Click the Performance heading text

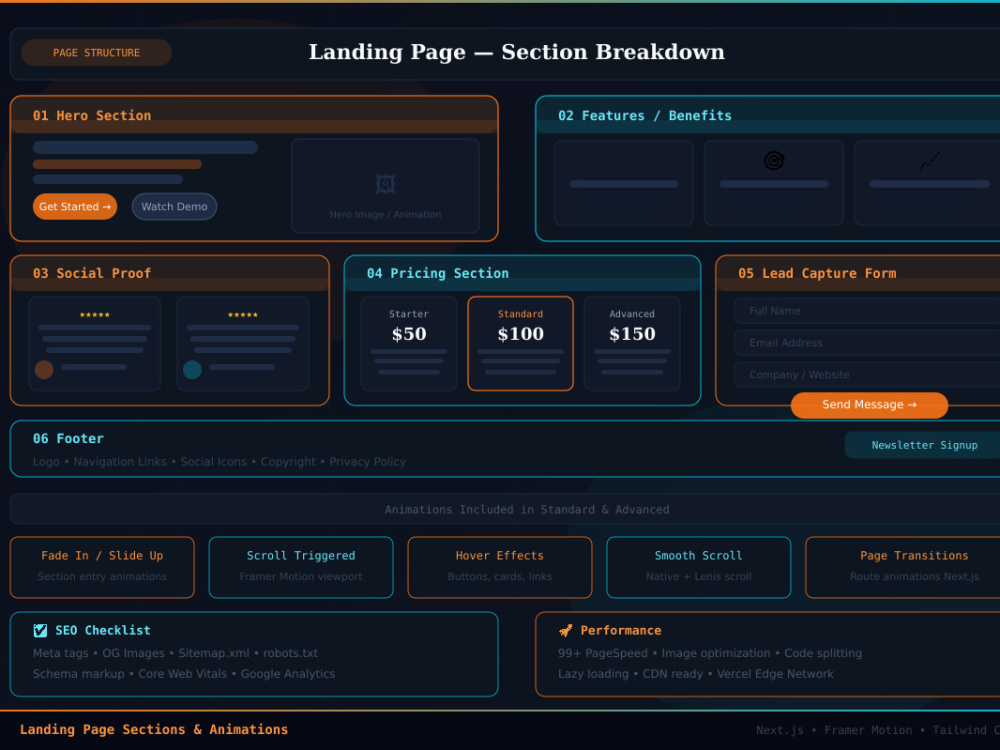(621, 631)
